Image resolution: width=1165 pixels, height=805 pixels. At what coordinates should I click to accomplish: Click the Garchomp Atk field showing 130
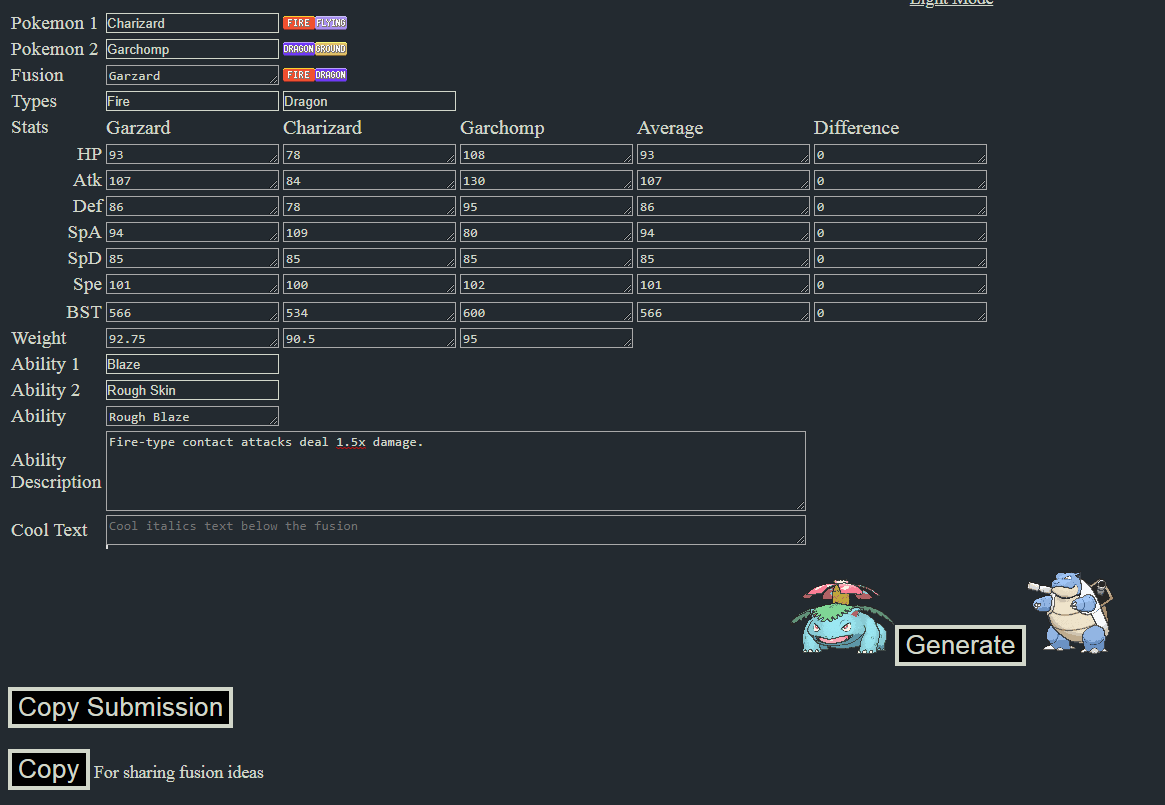click(546, 180)
